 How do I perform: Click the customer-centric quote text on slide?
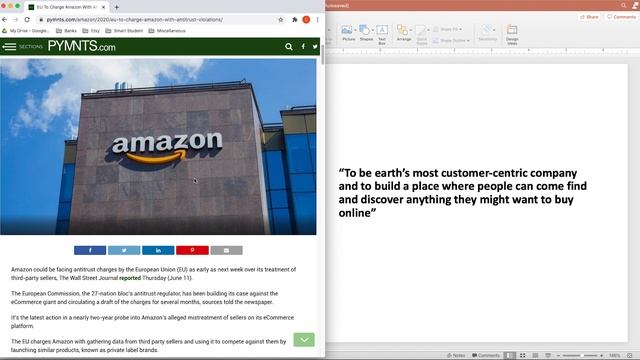(x=462, y=193)
